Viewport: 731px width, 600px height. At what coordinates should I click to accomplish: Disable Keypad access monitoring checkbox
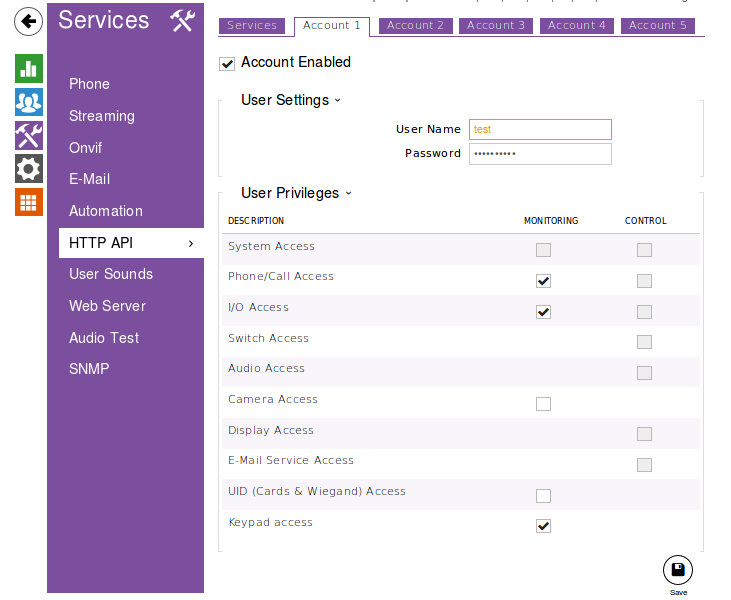pyautogui.click(x=543, y=526)
